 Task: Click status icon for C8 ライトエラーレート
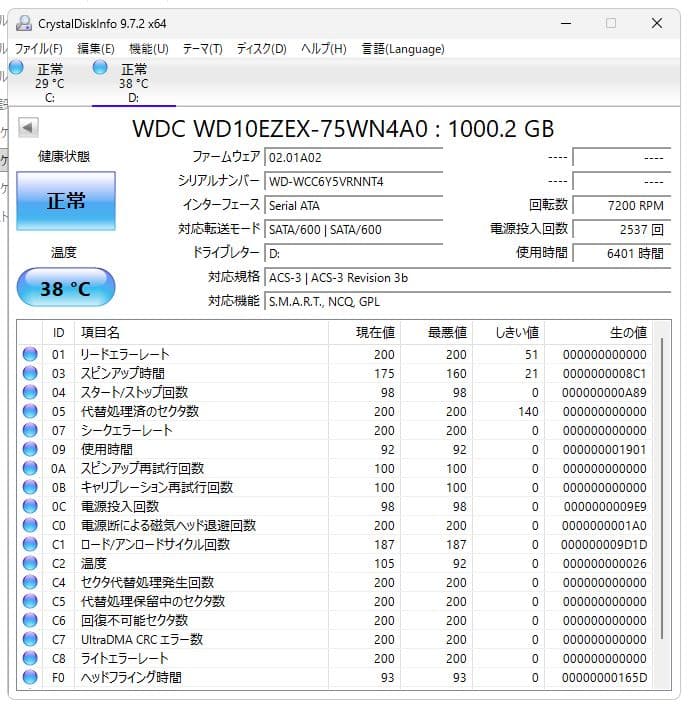(x=30, y=658)
